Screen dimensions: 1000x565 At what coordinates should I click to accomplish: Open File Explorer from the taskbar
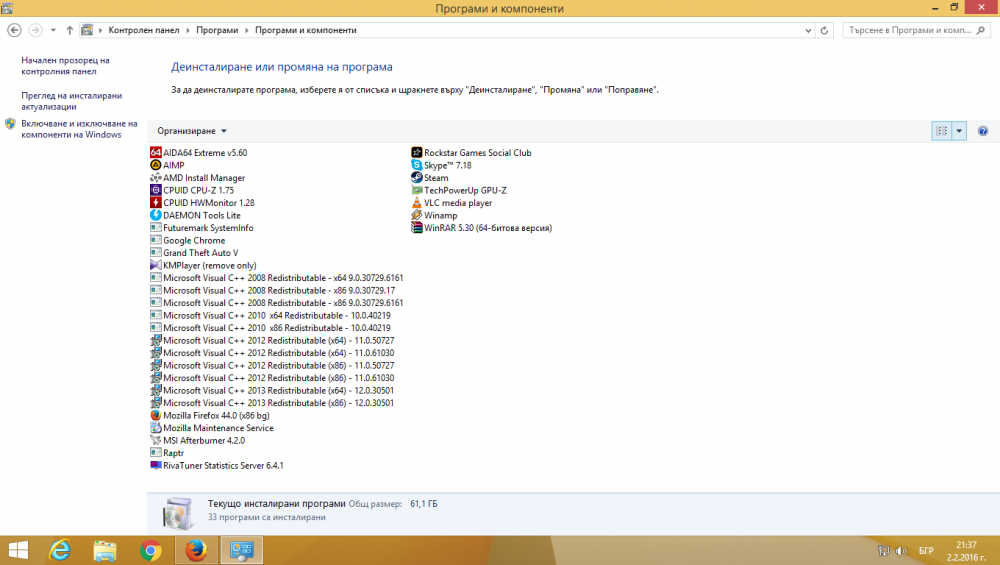(105, 550)
